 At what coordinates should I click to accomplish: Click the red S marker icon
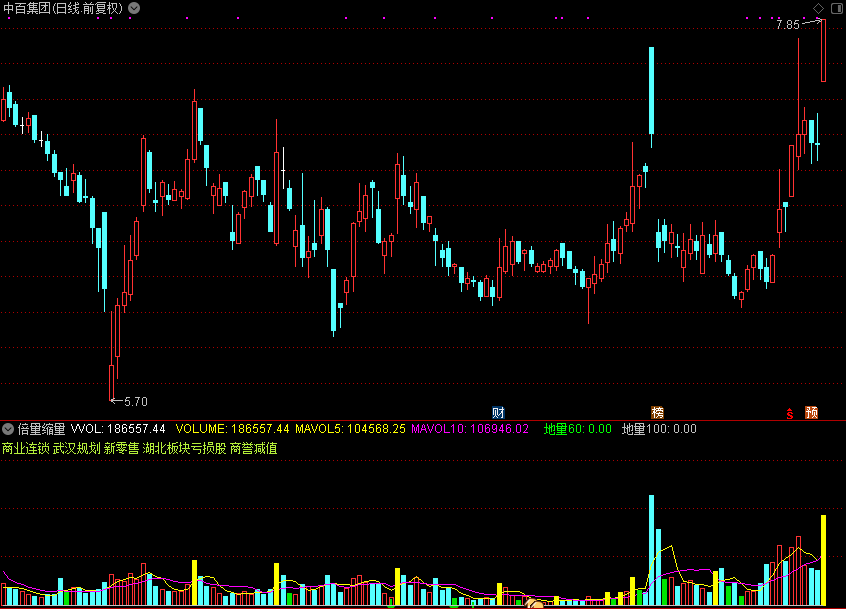pyautogui.click(x=789, y=414)
